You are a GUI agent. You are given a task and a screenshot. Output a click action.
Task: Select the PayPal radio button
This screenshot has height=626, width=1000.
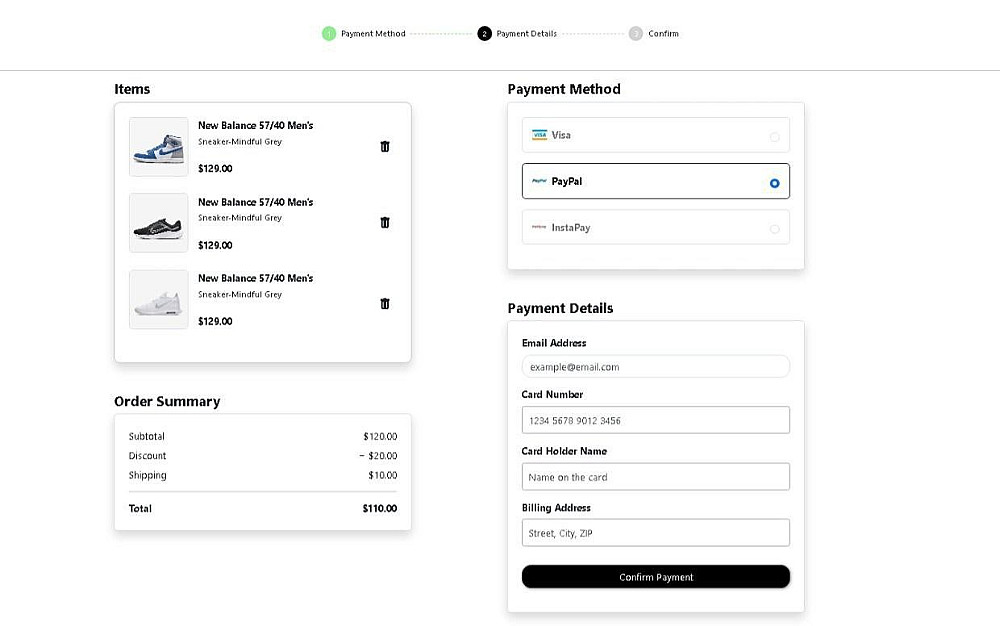point(774,183)
